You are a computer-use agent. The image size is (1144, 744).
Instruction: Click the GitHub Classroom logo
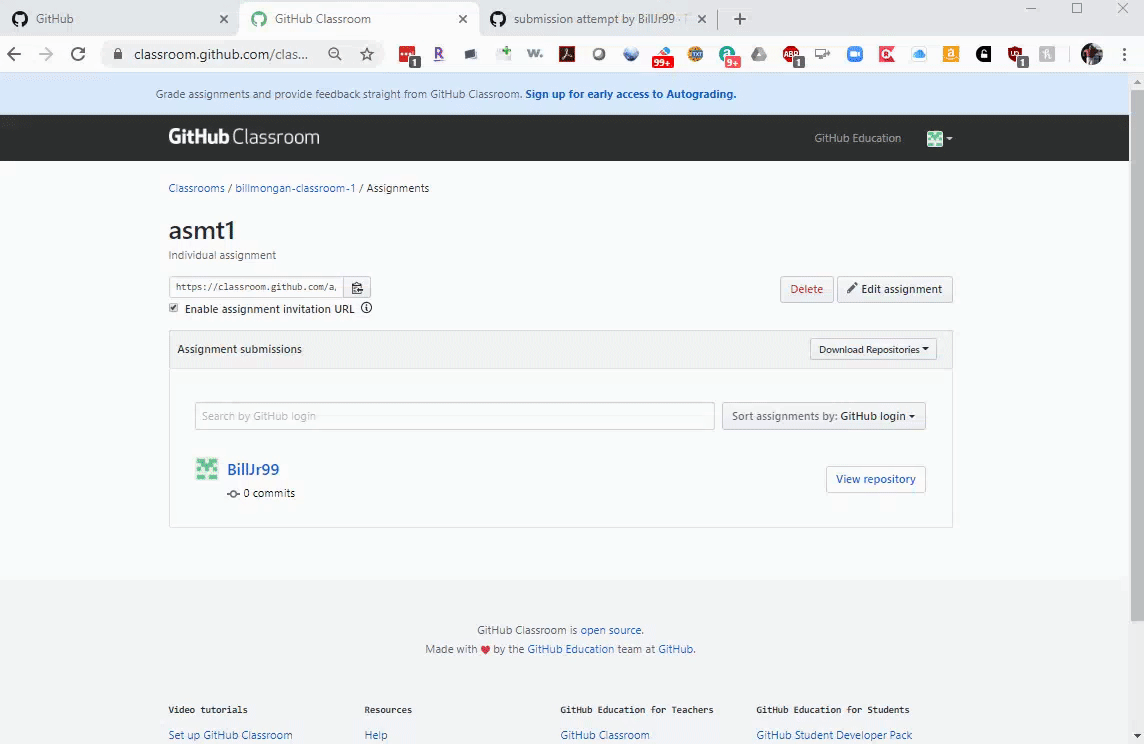244,137
